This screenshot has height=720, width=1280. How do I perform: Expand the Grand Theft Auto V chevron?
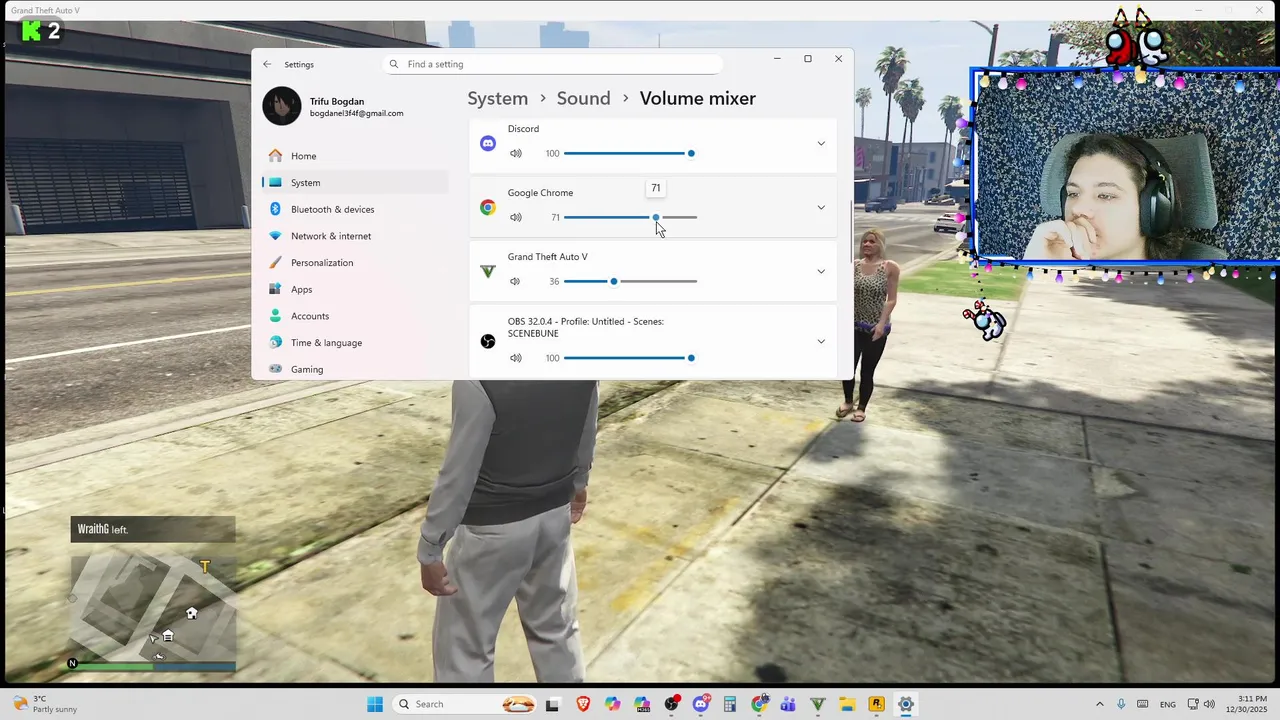click(821, 272)
